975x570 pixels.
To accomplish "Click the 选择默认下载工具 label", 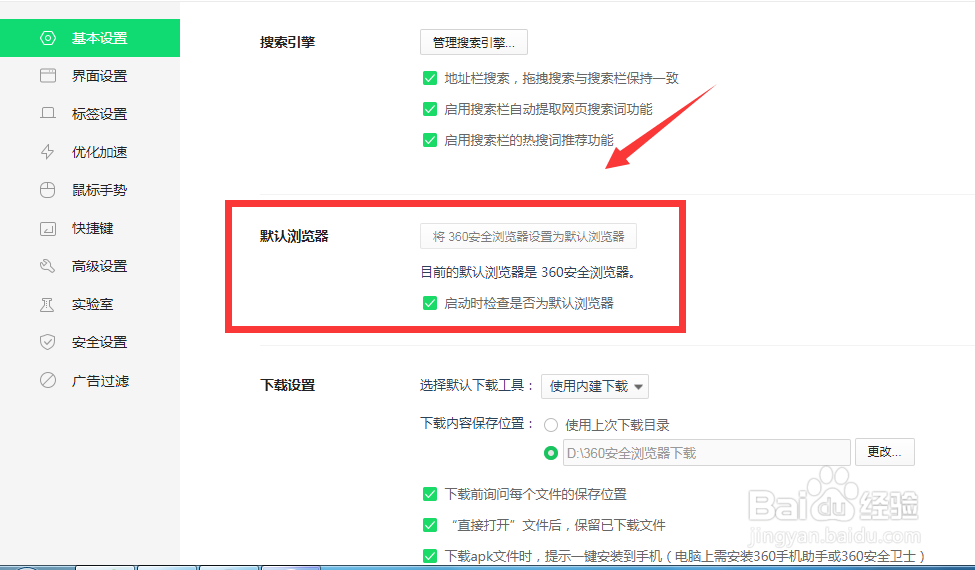I will [477, 385].
